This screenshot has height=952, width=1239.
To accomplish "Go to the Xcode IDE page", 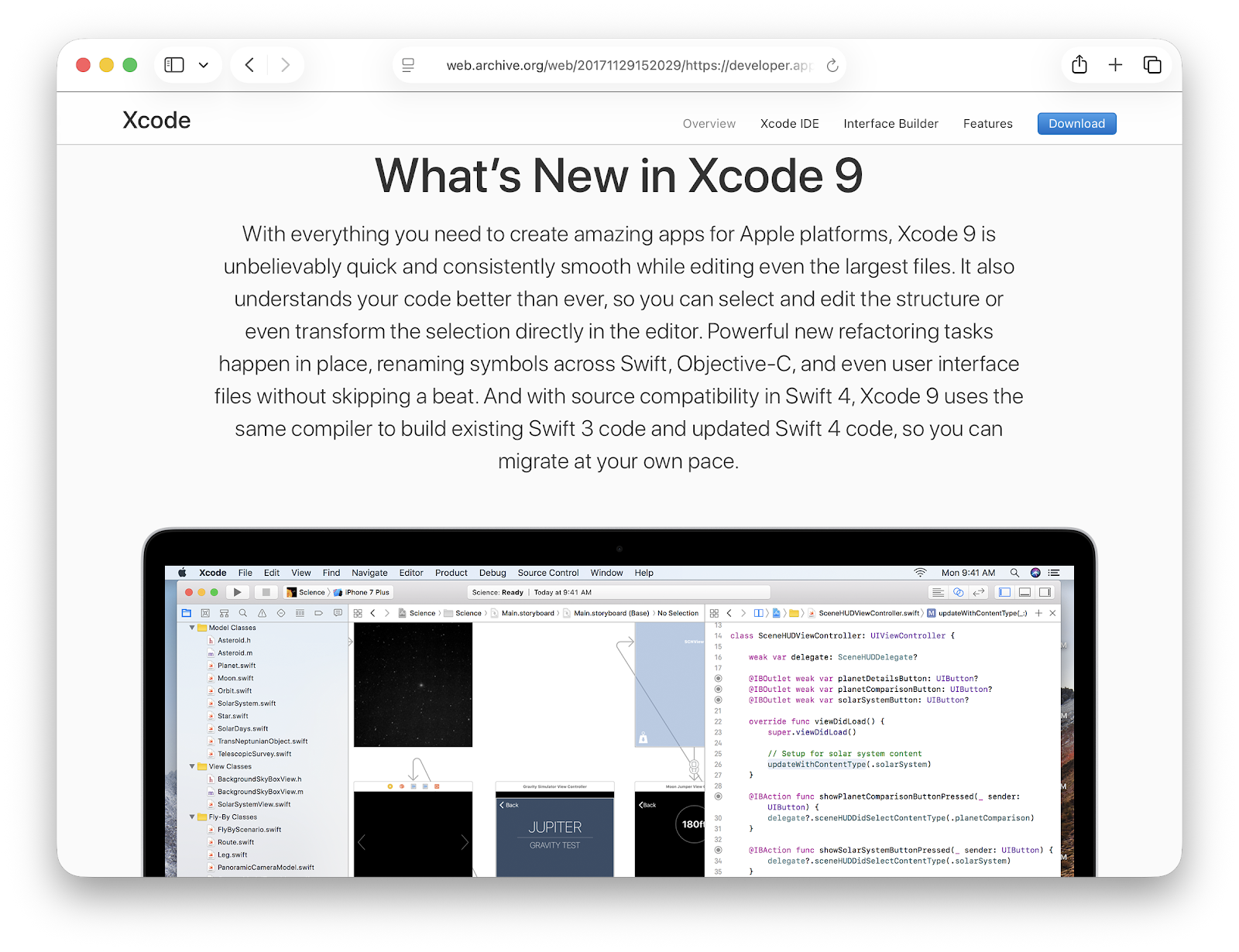I will click(790, 124).
